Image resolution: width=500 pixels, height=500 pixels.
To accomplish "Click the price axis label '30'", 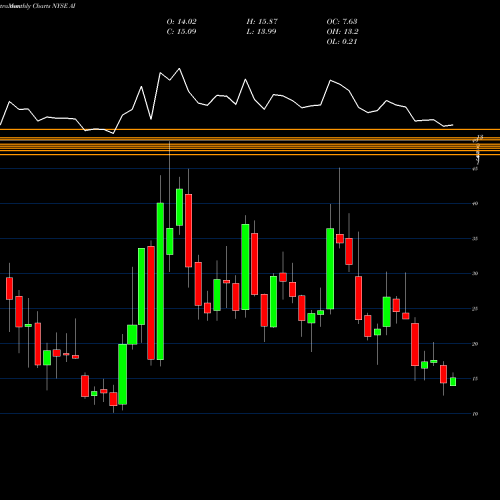I will [475, 274].
